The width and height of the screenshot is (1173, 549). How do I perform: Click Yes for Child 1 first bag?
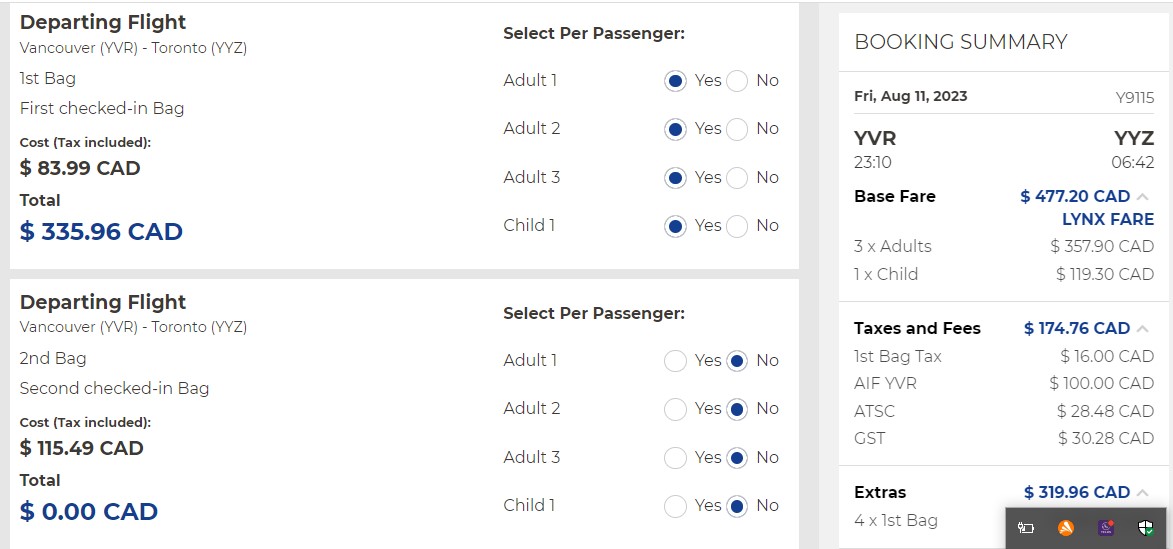[675, 226]
